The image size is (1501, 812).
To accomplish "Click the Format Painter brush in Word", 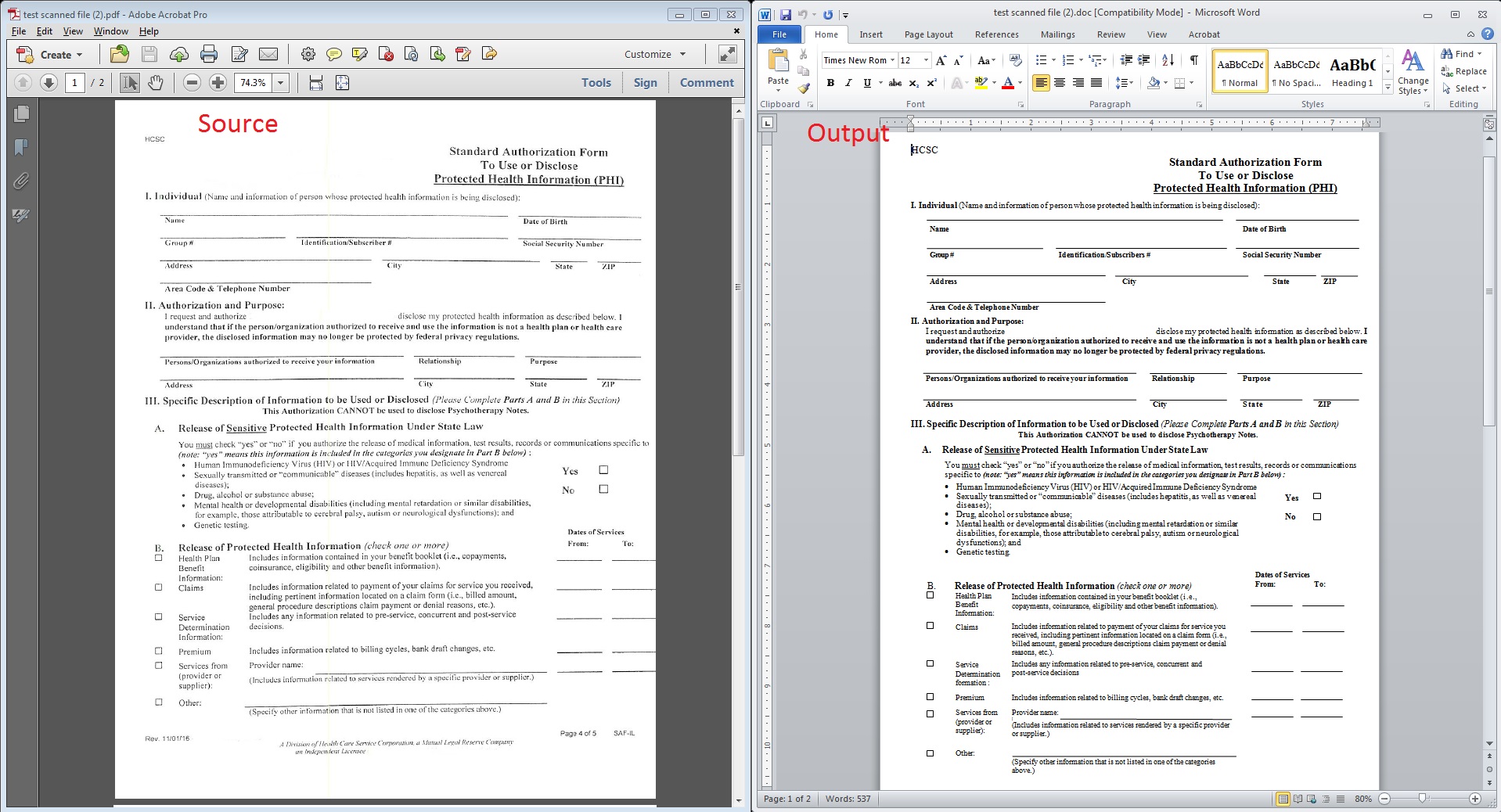I will click(803, 88).
